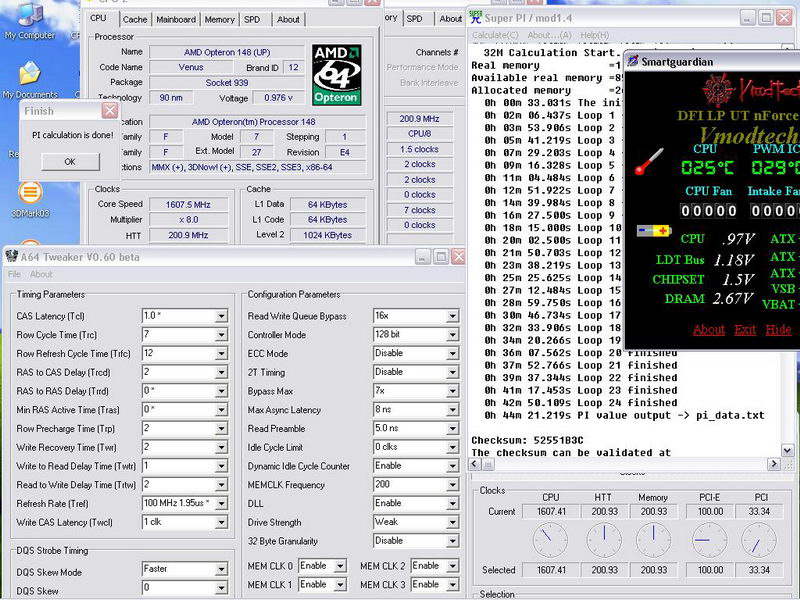Click About link in Smartguardian

709,330
